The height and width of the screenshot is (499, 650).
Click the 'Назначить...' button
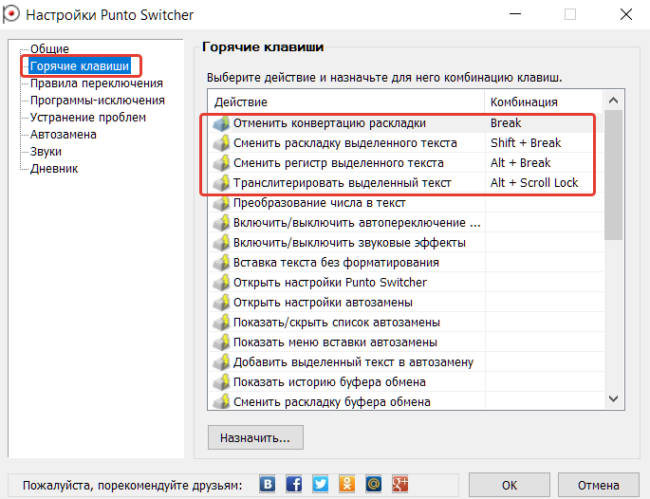tap(255, 438)
